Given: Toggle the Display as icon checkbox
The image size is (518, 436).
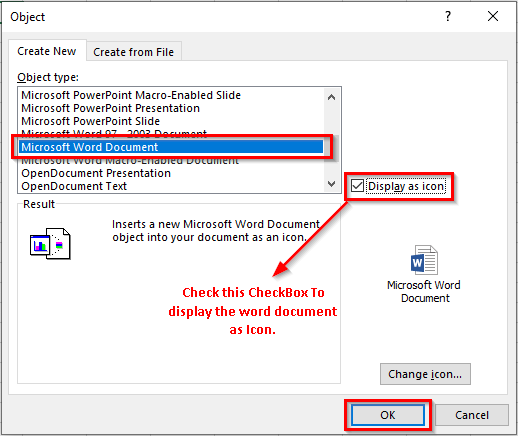Looking at the screenshot, I should click(x=357, y=186).
